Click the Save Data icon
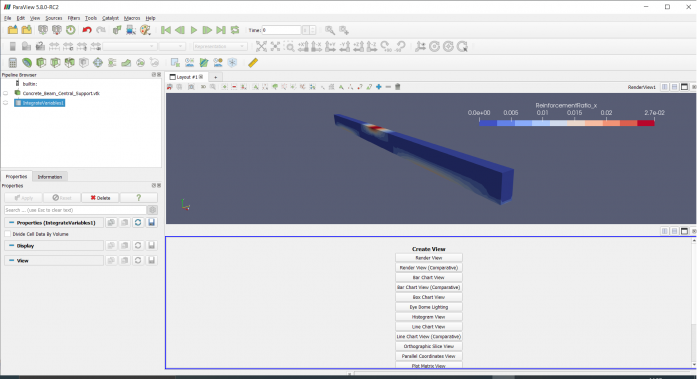Viewport: 700px width, 379px height. 27,30
